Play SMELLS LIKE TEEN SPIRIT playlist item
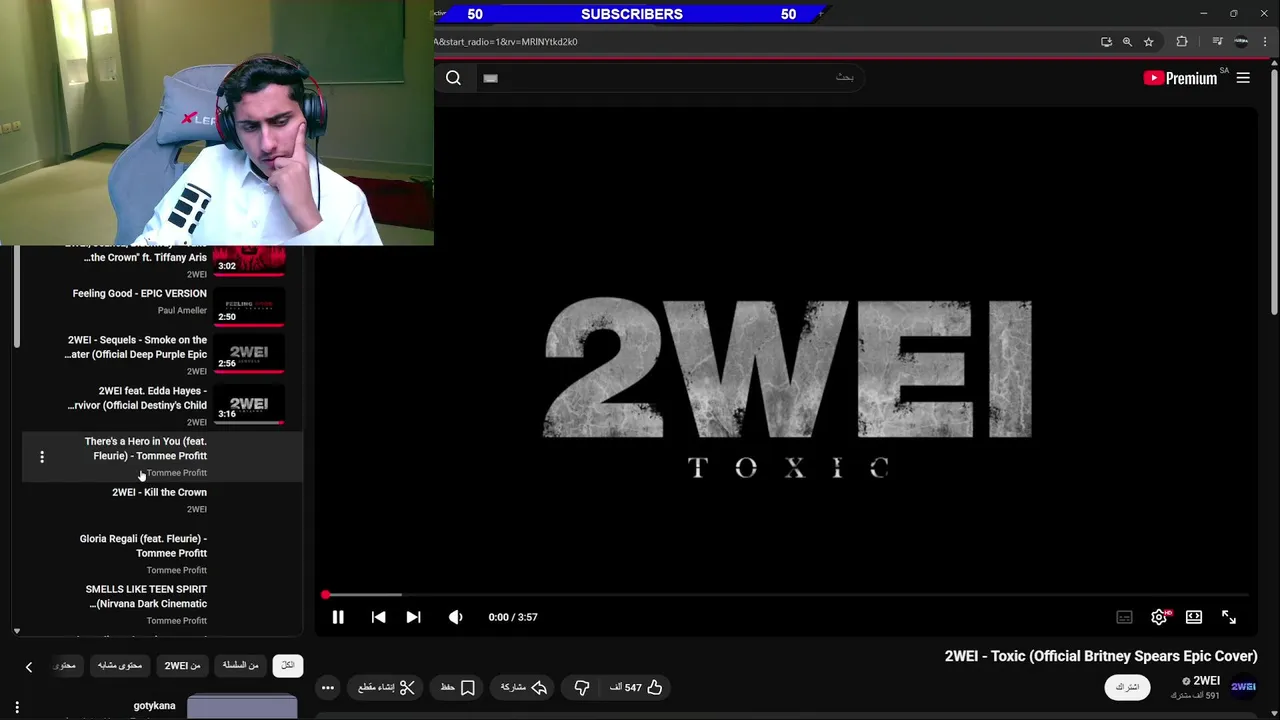The image size is (1280, 720). coord(162,604)
